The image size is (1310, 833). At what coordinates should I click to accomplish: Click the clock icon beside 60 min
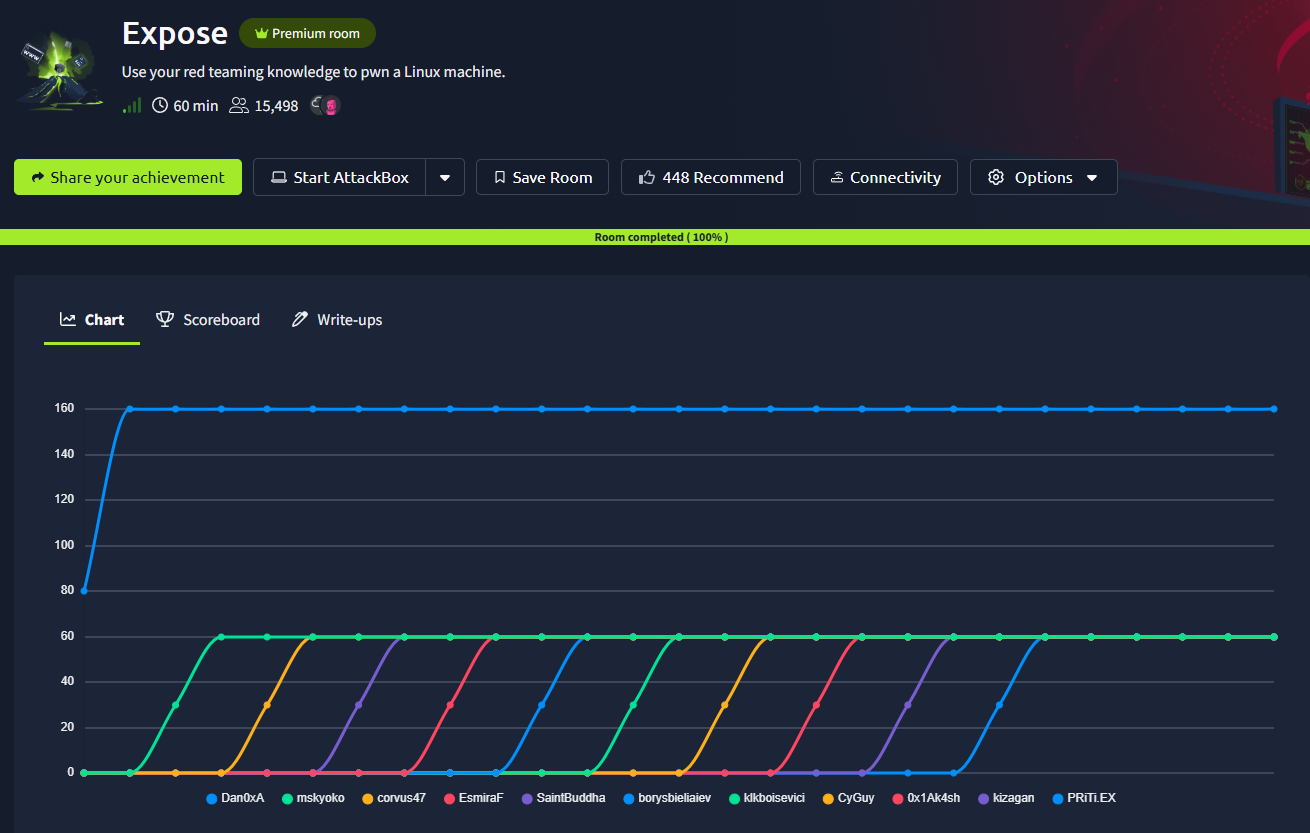point(160,105)
